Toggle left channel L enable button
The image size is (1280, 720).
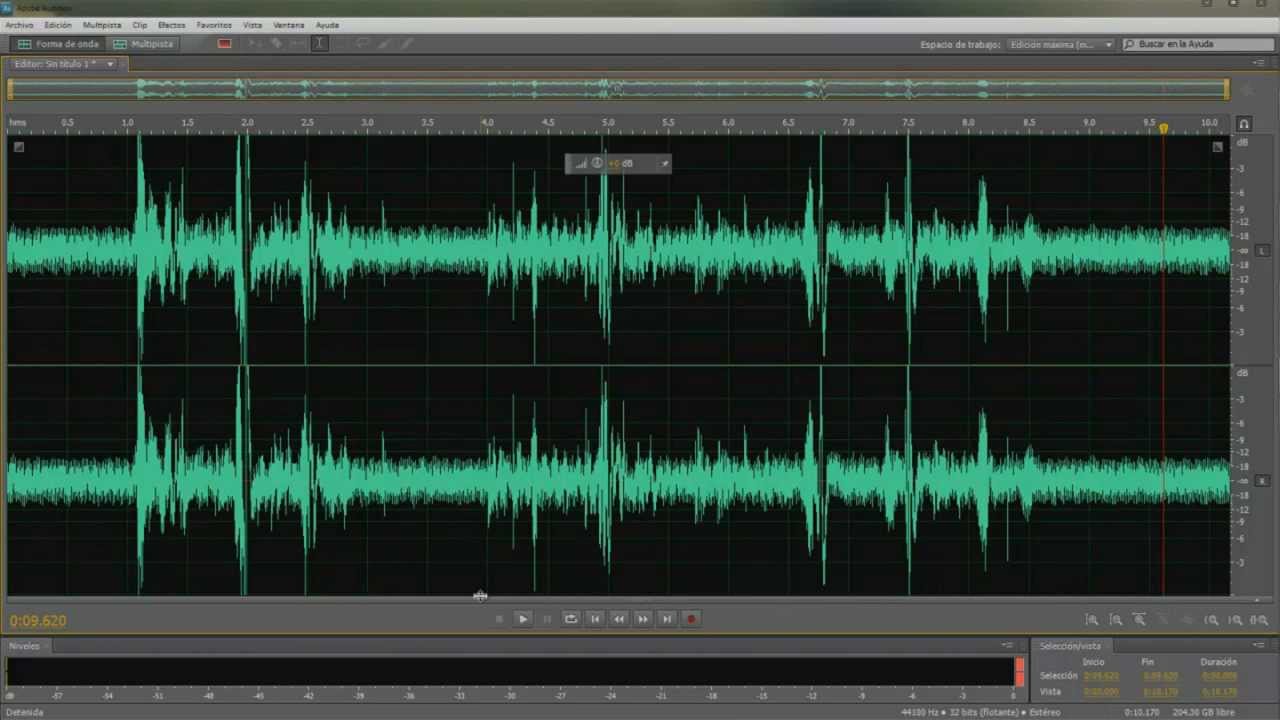1262,250
